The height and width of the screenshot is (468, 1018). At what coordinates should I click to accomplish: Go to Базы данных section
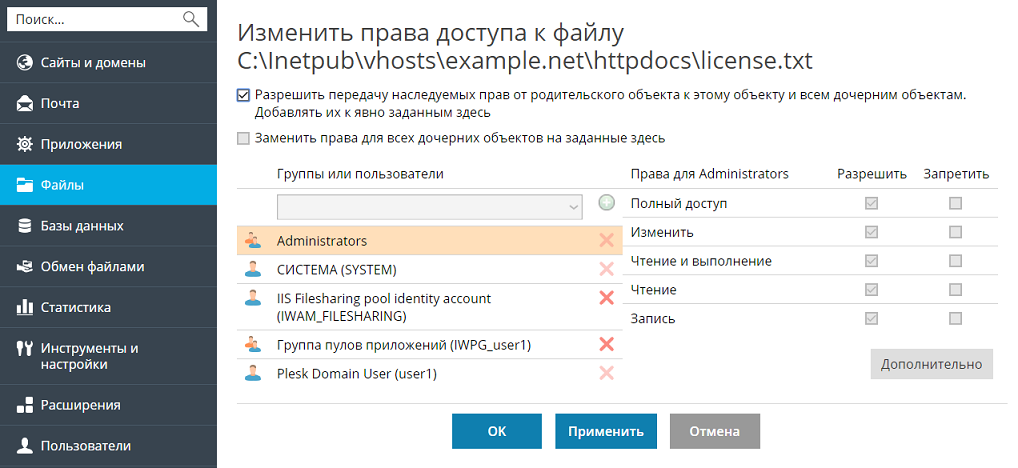[82, 225]
